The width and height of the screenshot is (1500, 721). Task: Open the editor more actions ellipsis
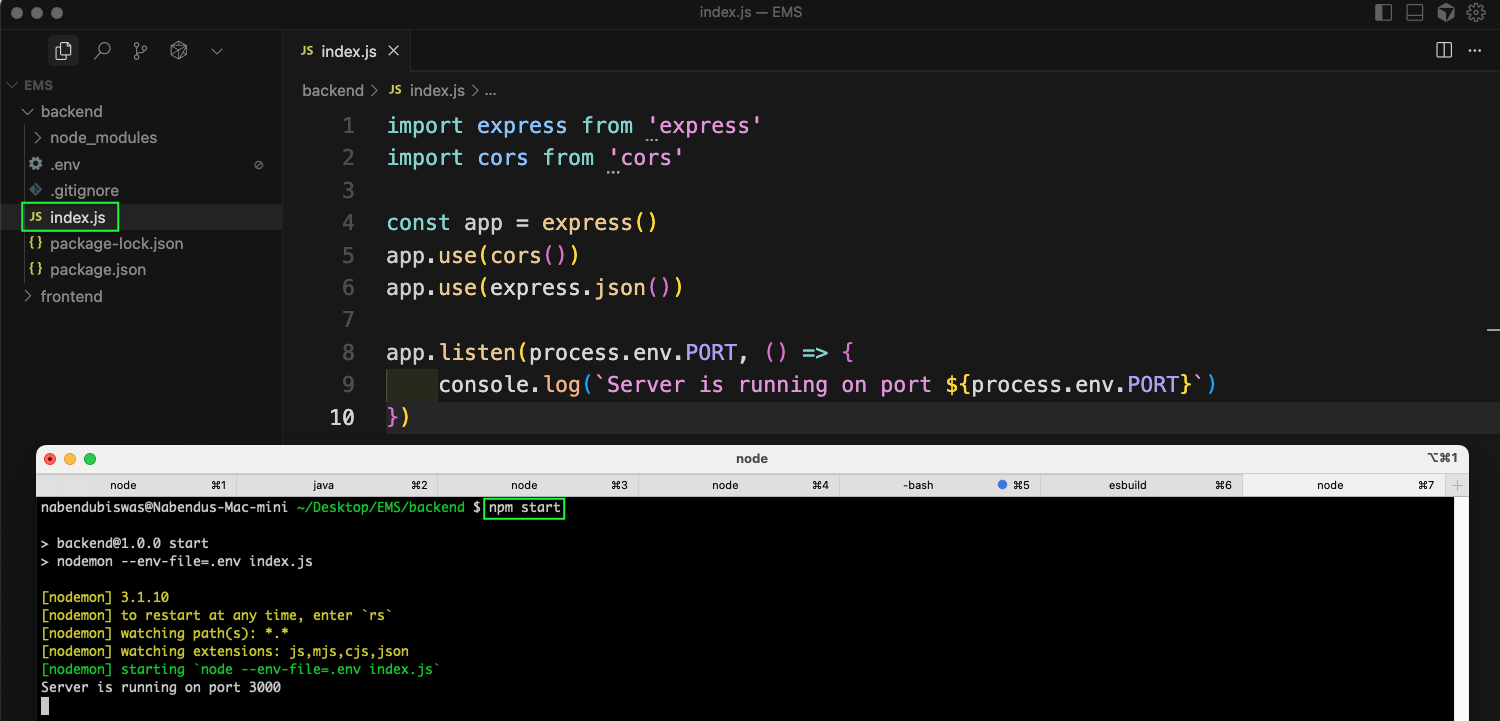click(1474, 50)
